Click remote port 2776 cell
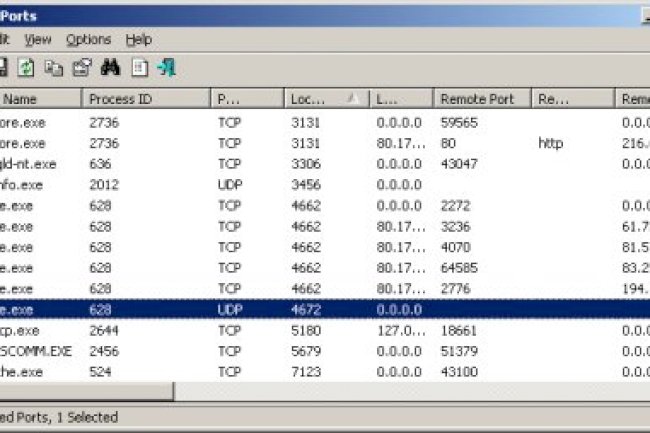The image size is (650, 433). [455, 289]
